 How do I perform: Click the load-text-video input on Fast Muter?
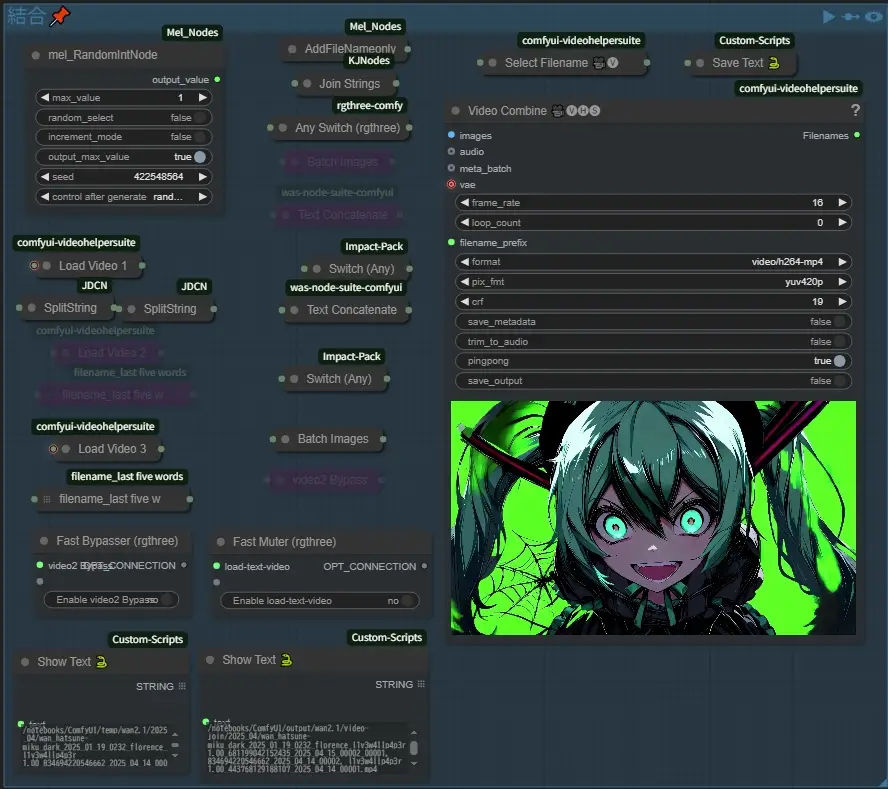tap(216, 566)
